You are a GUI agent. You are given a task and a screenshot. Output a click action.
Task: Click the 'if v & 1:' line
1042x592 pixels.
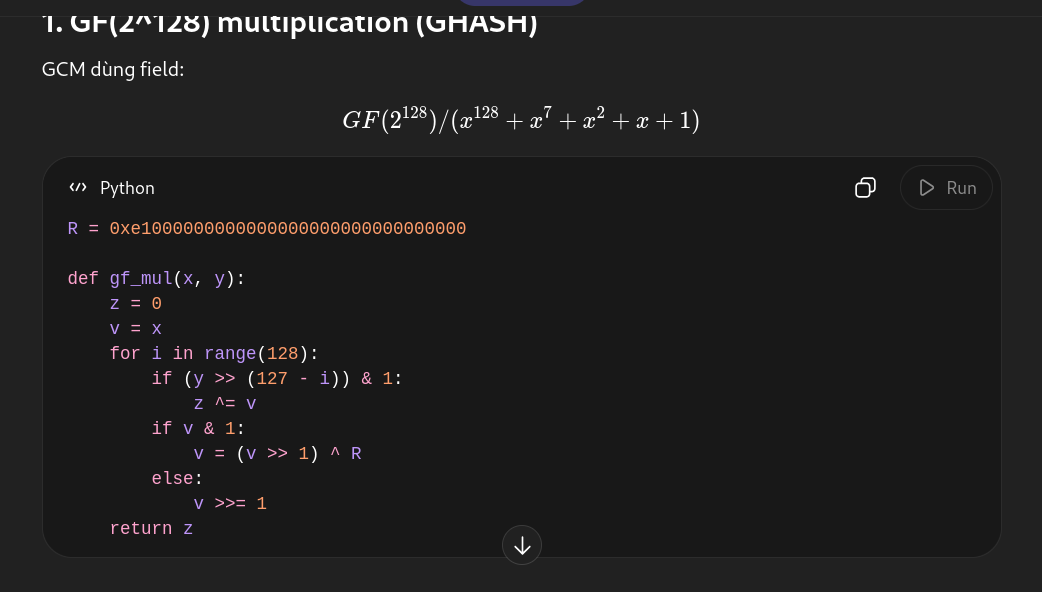[x=197, y=429]
